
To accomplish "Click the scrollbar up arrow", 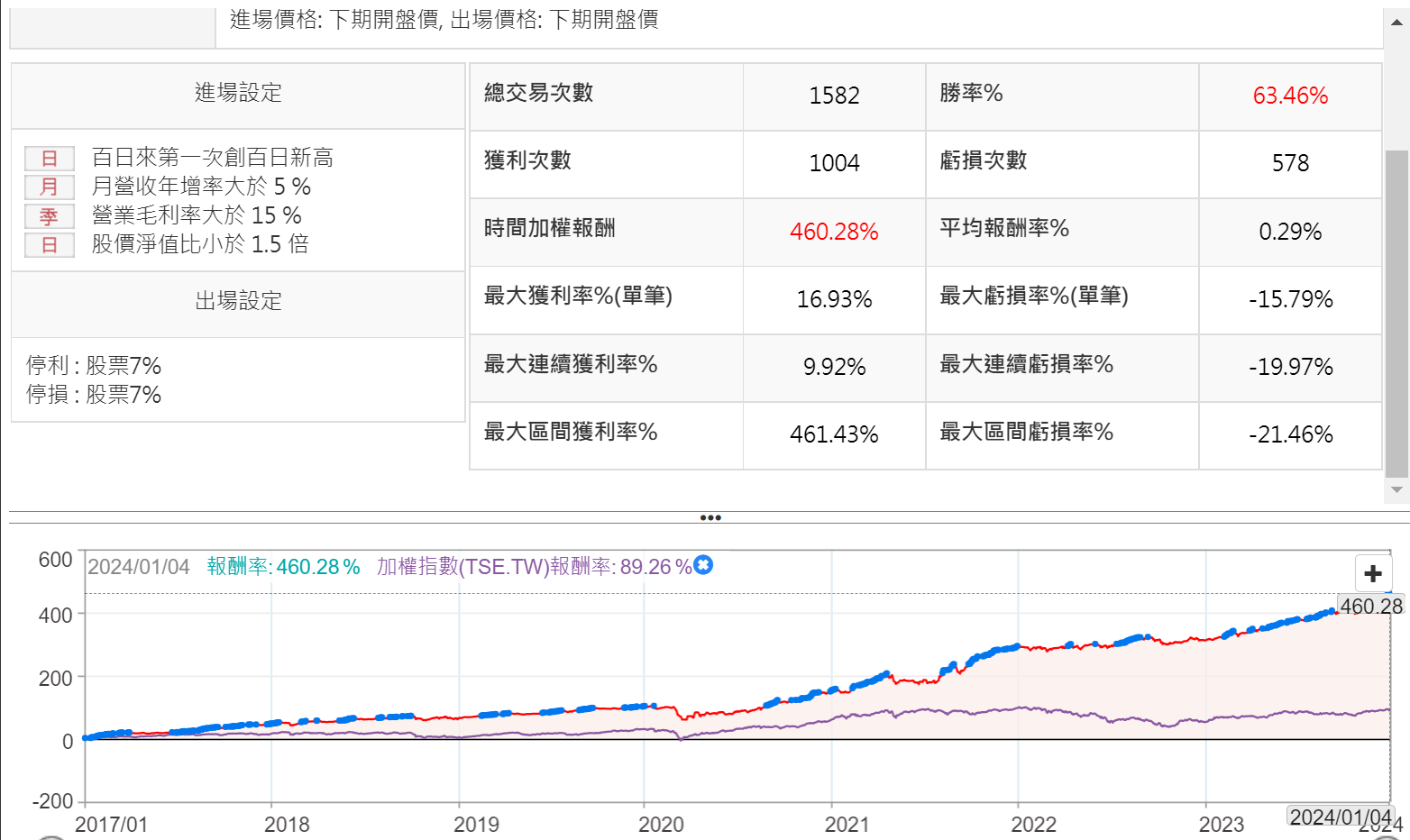I will (1396, 23).
